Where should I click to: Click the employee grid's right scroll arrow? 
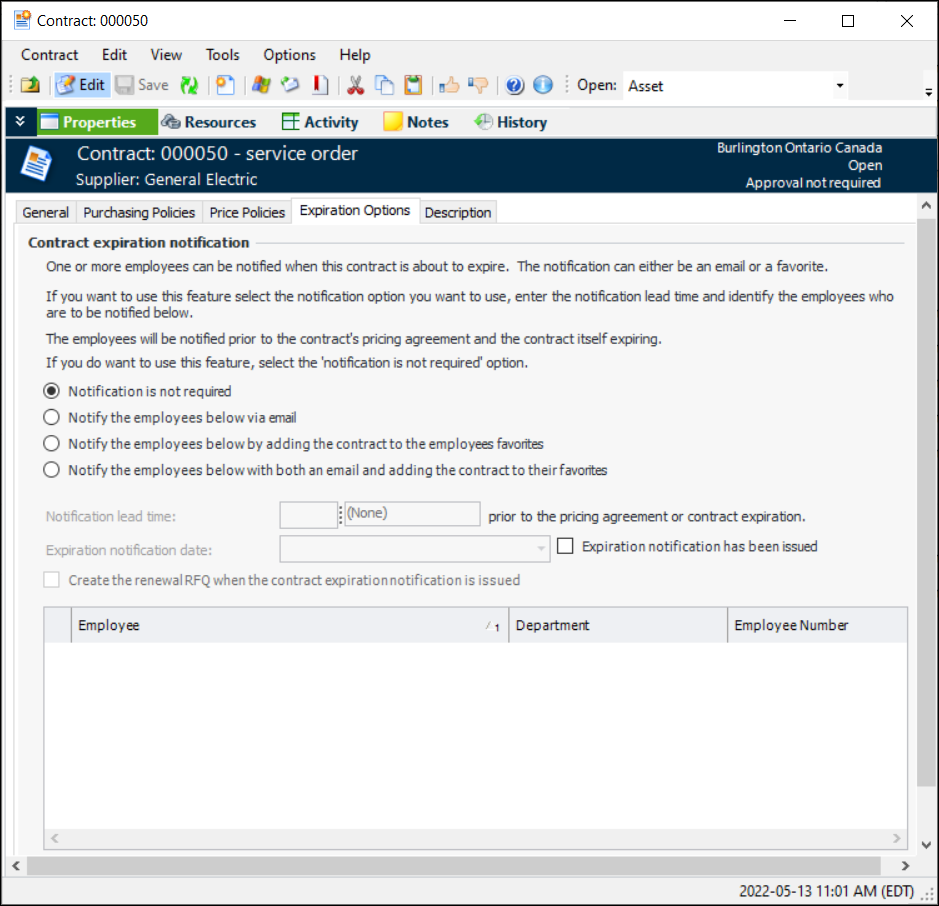click(x=896, y=838)
